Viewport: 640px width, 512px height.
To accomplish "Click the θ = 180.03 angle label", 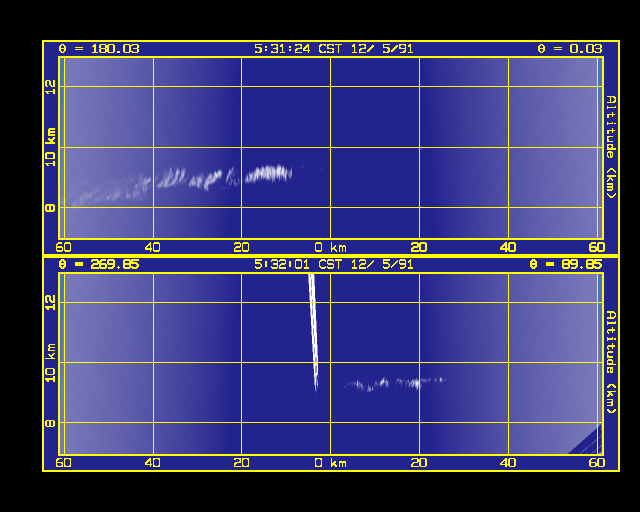I will (x=99, y=49).
